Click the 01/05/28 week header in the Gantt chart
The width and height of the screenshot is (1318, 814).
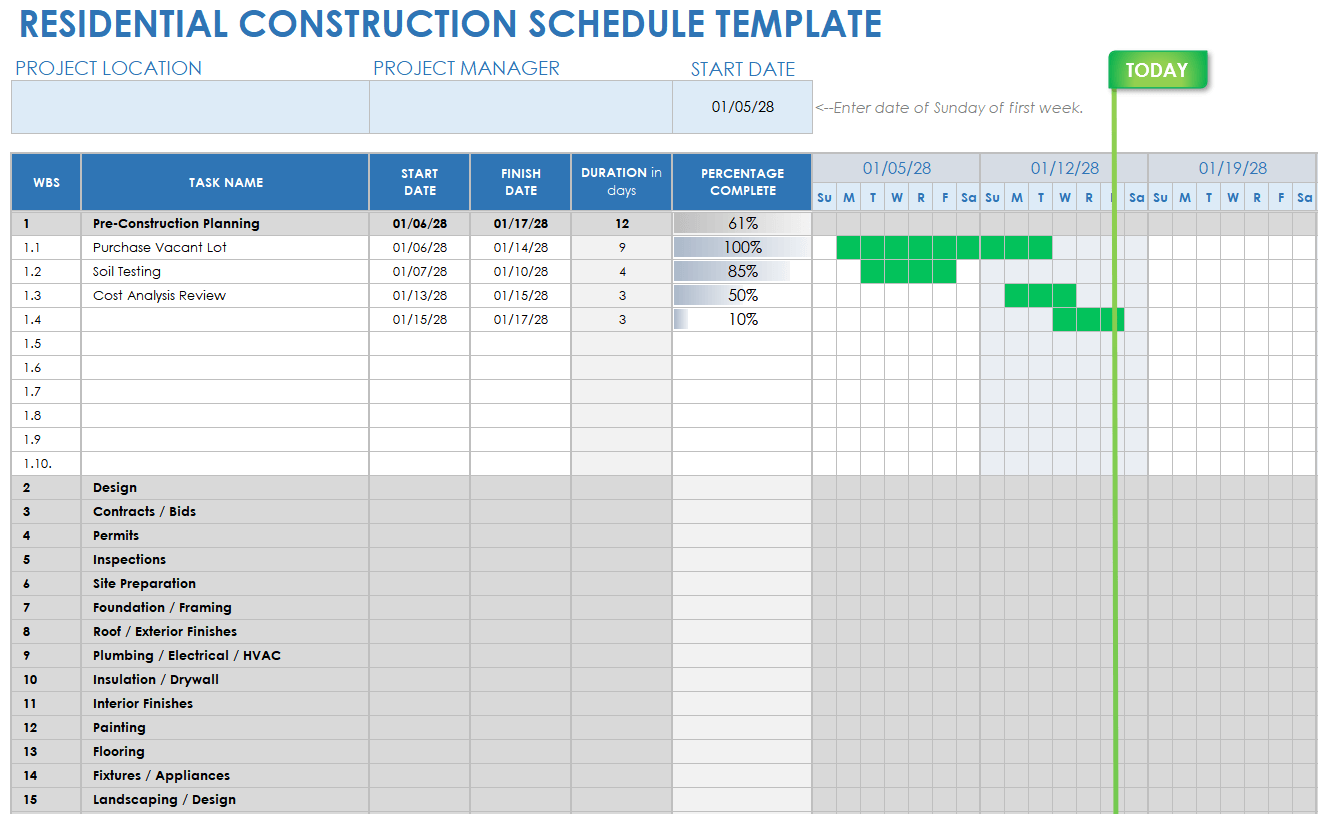pos(896,168)
